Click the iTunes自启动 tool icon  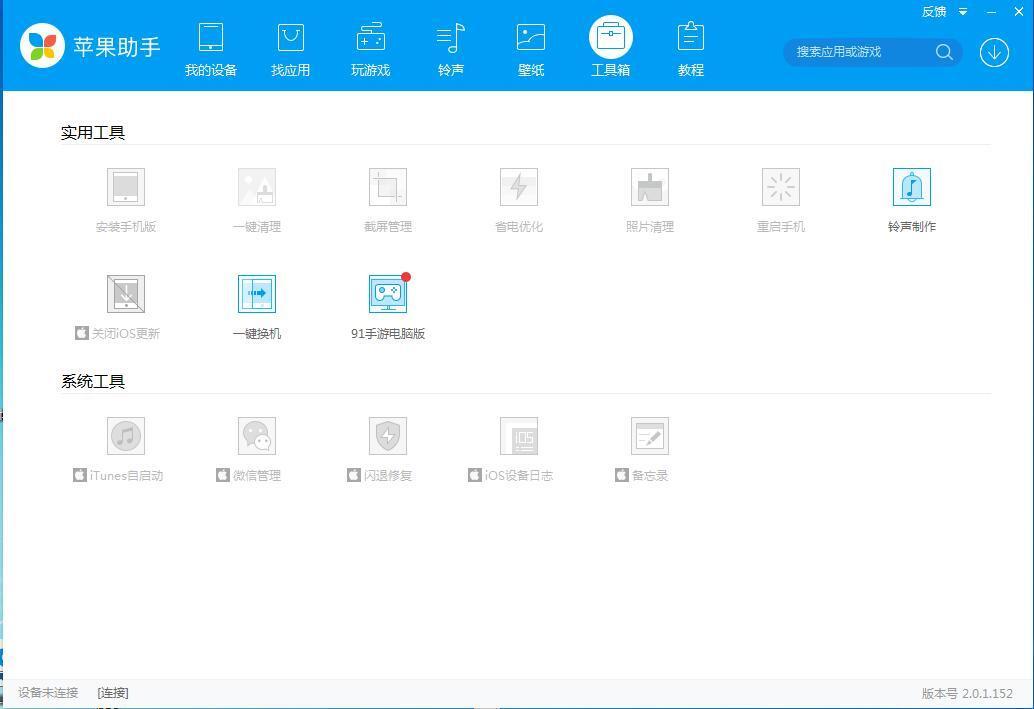pos(126,436)
